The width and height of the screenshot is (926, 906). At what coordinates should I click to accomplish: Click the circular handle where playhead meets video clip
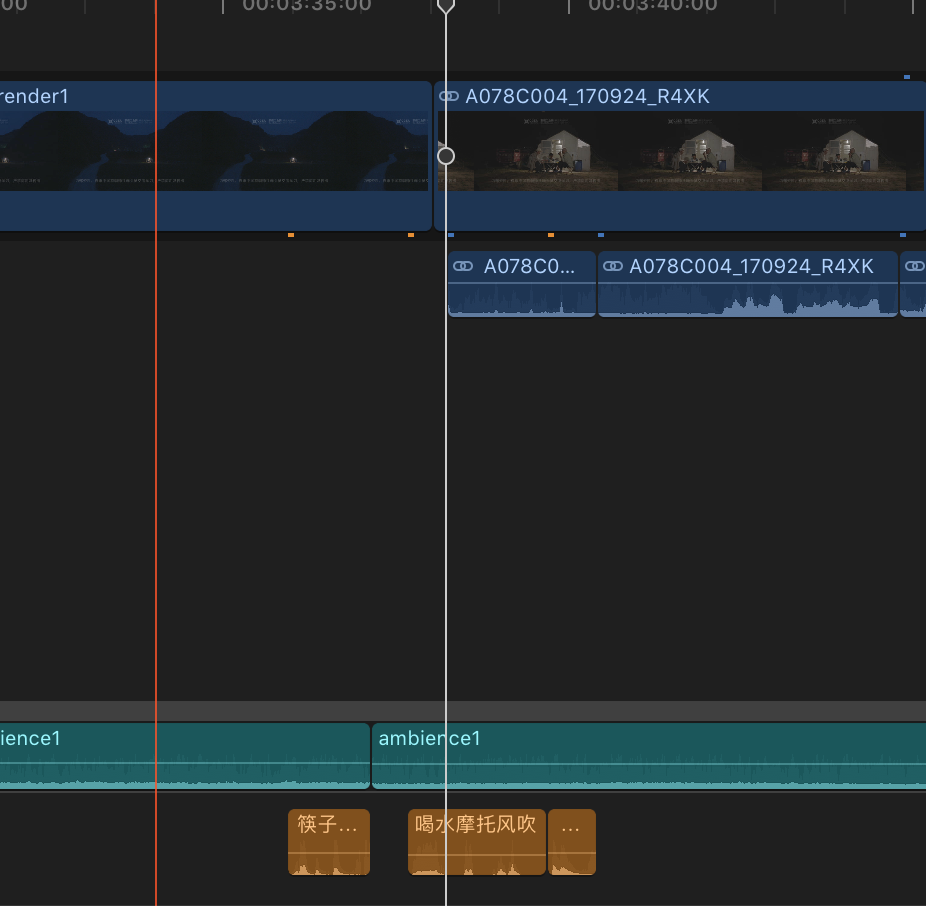pyautogui.click(x=446, y=156)
